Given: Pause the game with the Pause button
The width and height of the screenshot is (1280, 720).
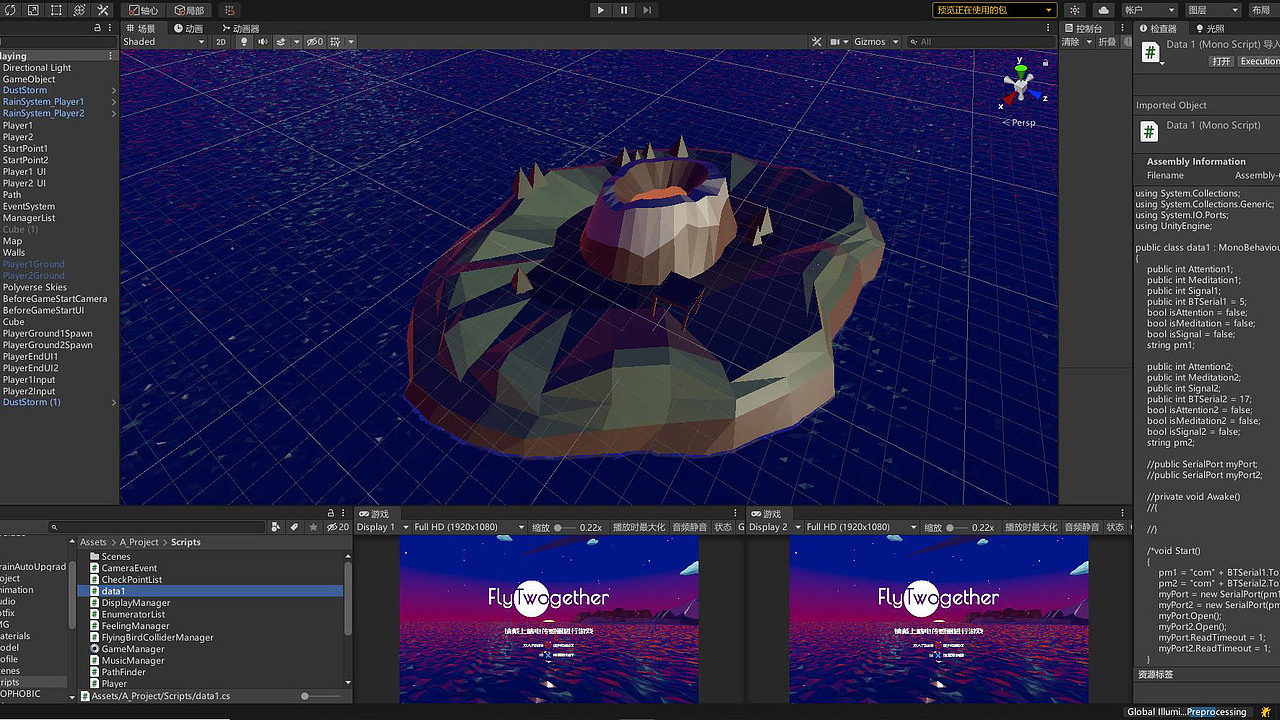Looking at the screenshot, I should (x=624, y=10).
